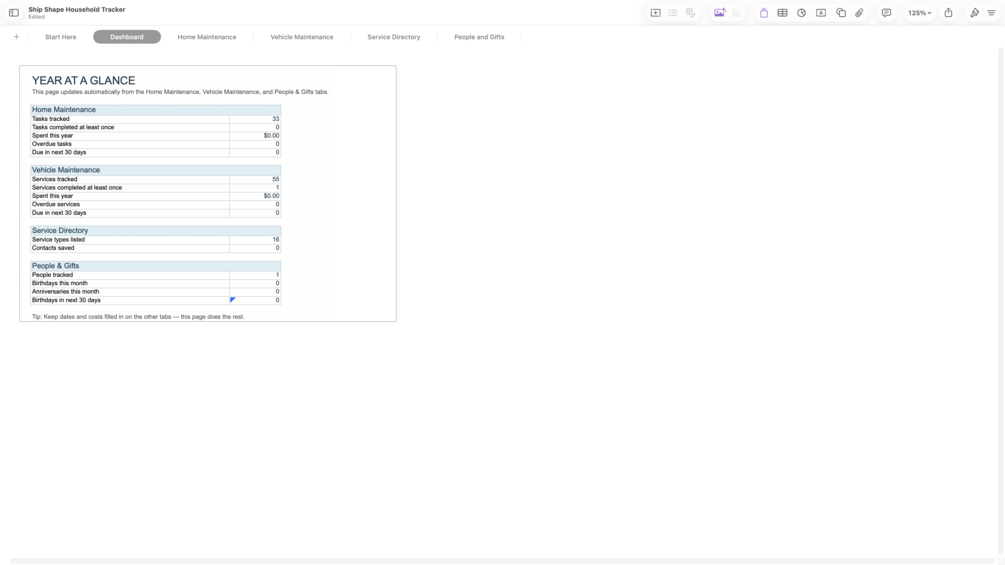
Task: Select the People tracked cell
Action: tap(129, 275)
